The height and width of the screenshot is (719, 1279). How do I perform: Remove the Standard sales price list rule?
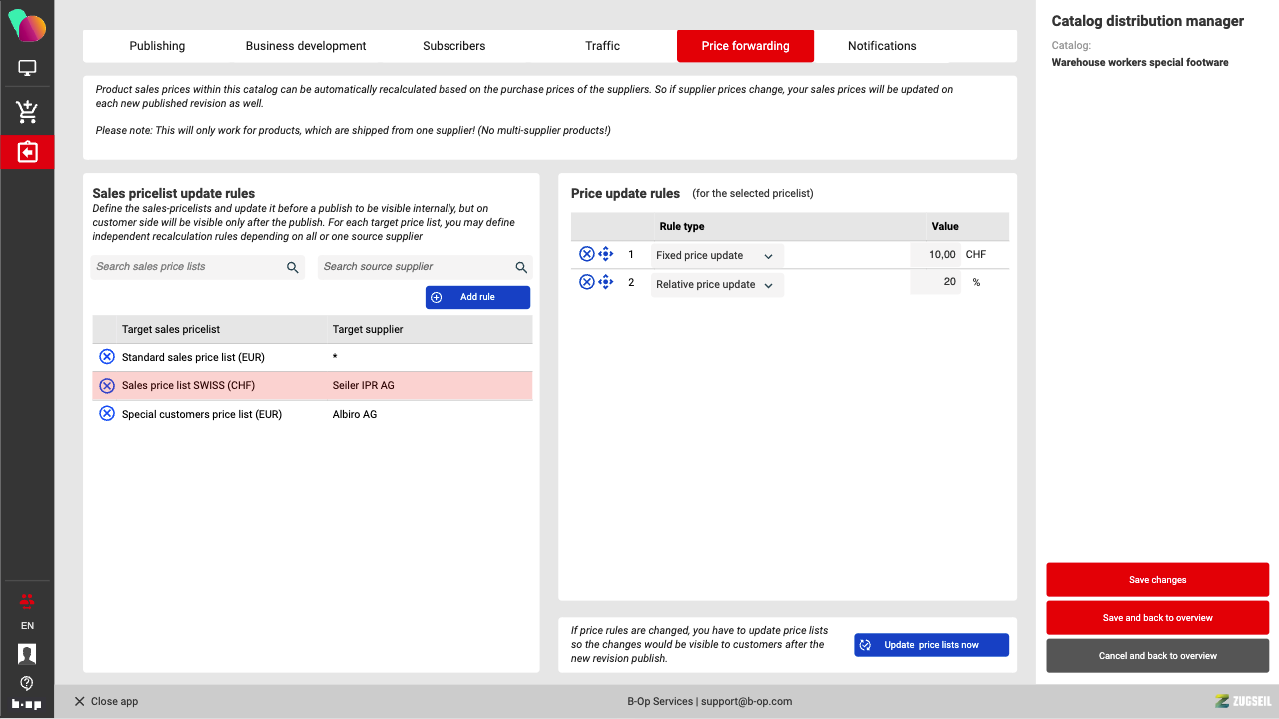click(x=107, y=357)
